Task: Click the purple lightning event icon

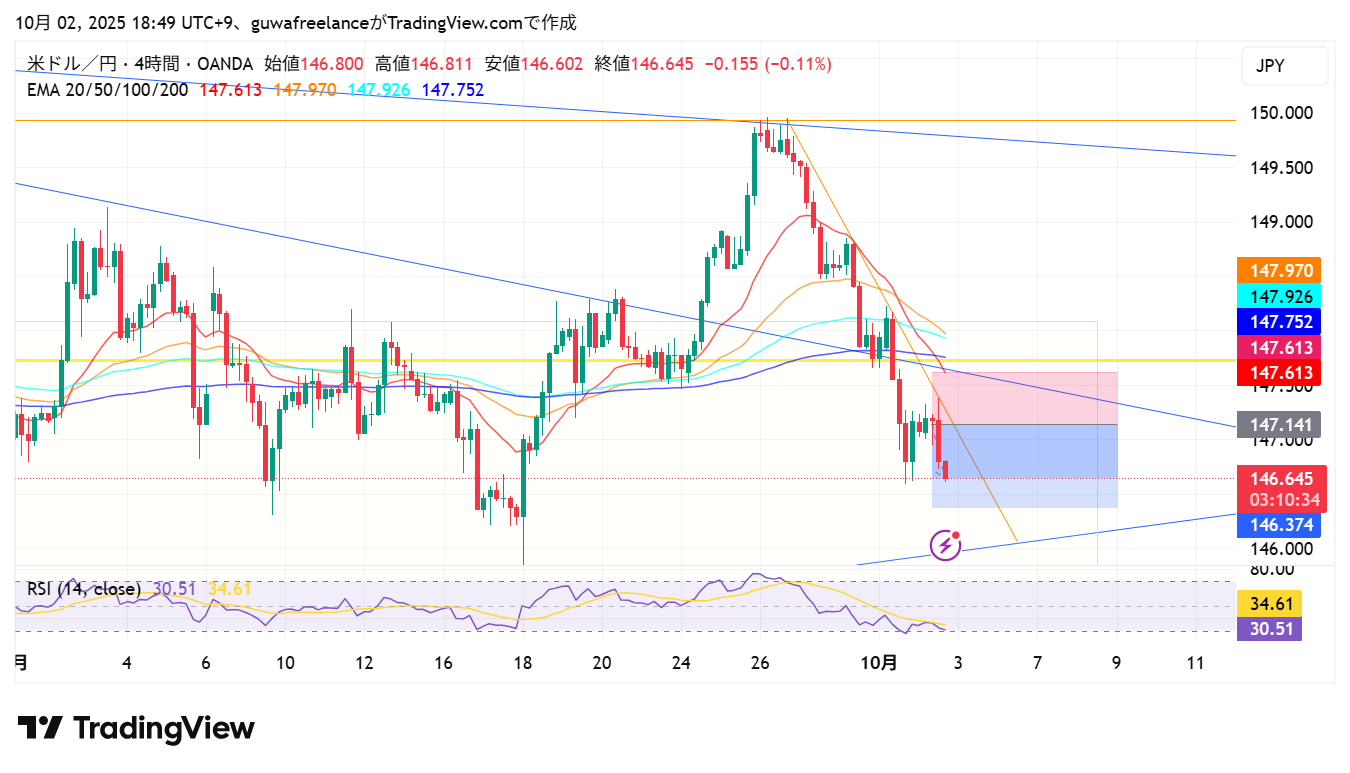Action: pos(945,545)
